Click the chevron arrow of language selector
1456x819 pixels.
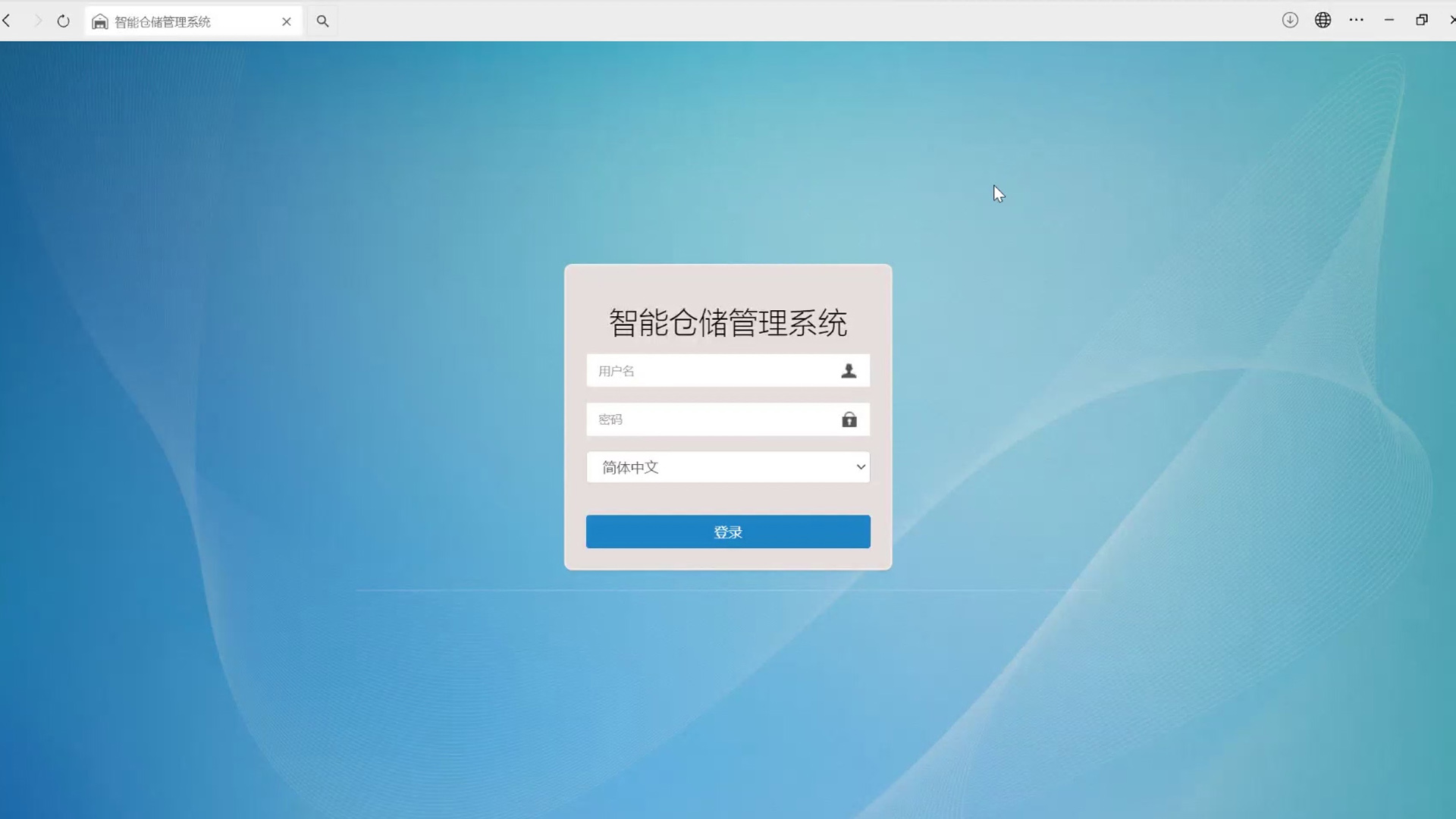pyautogui.click(x=861, y=467)
